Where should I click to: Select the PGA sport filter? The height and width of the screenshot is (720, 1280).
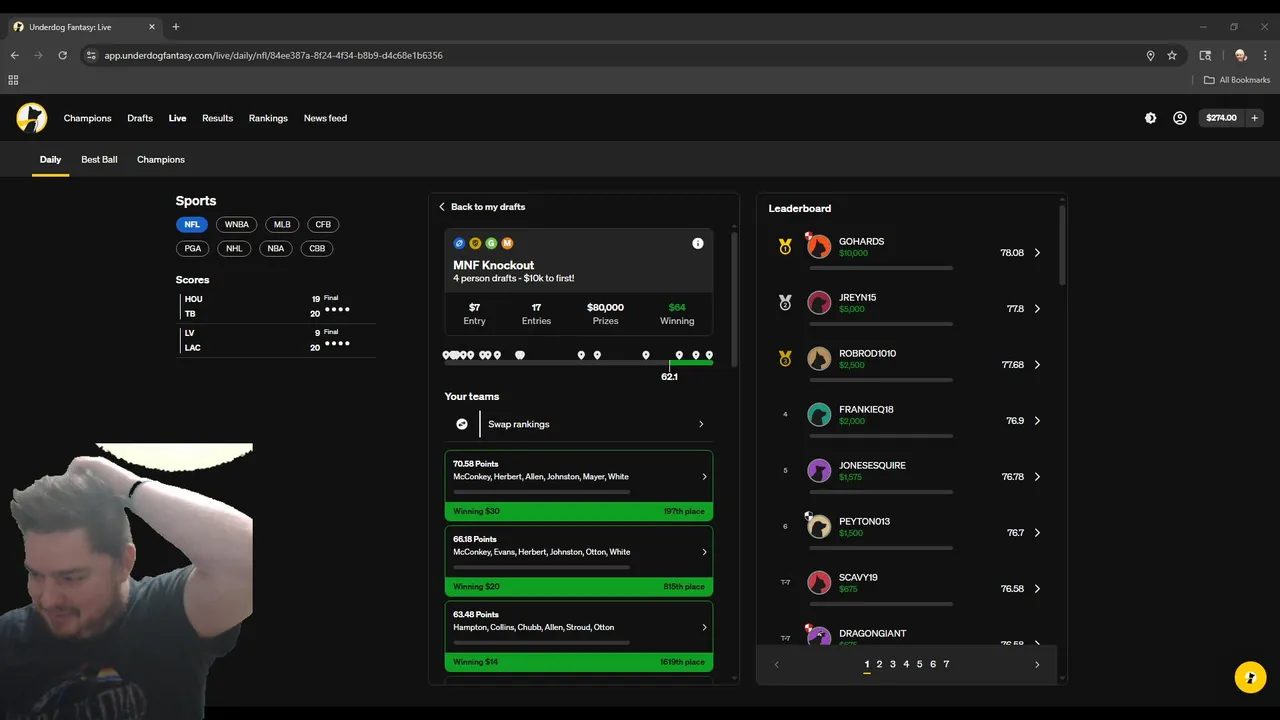[x=193, y=248]
